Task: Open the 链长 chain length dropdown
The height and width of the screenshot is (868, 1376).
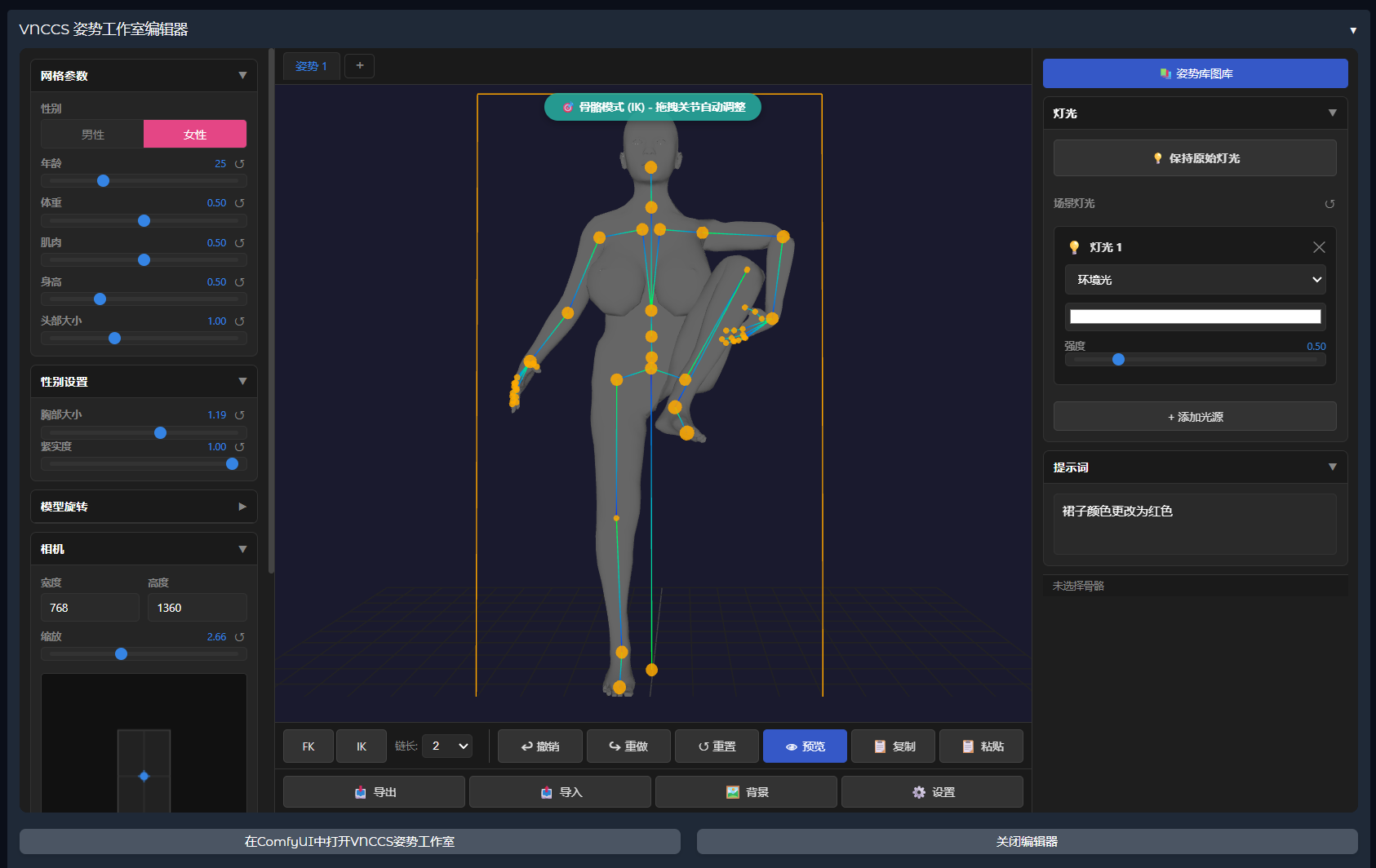Action: click(447, 746)
